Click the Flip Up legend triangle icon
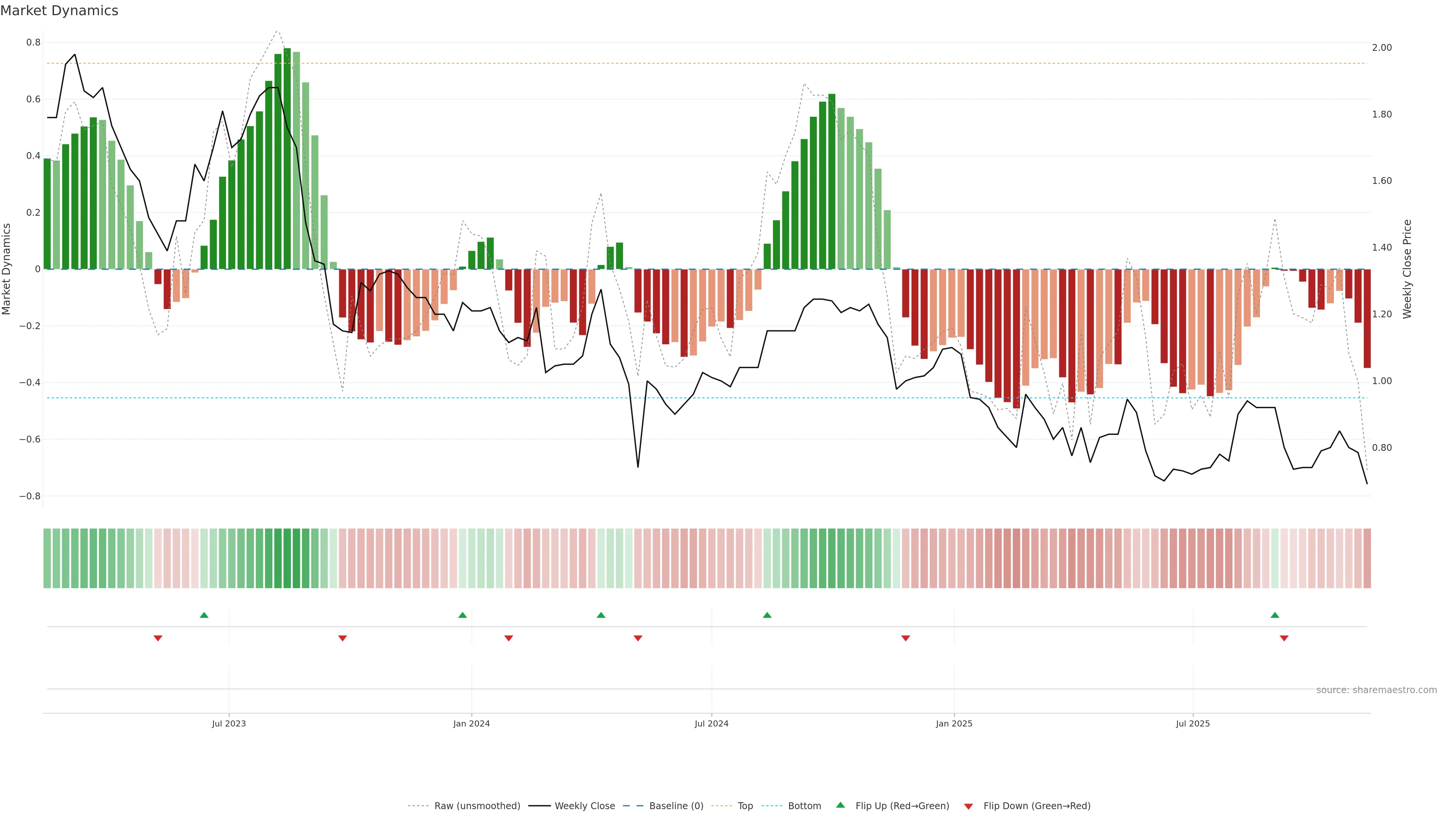The width and height of the screenshot is (1456, 819). 840,805
